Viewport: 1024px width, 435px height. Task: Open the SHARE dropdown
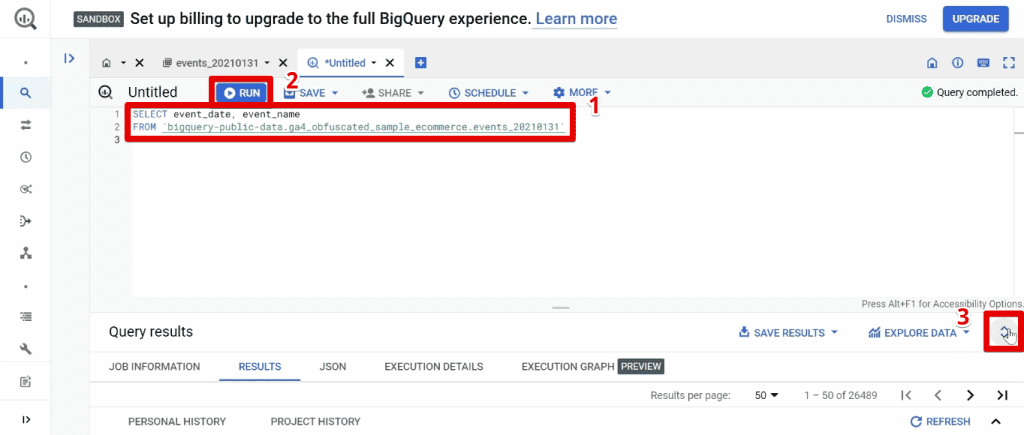(x=392, y=93)
